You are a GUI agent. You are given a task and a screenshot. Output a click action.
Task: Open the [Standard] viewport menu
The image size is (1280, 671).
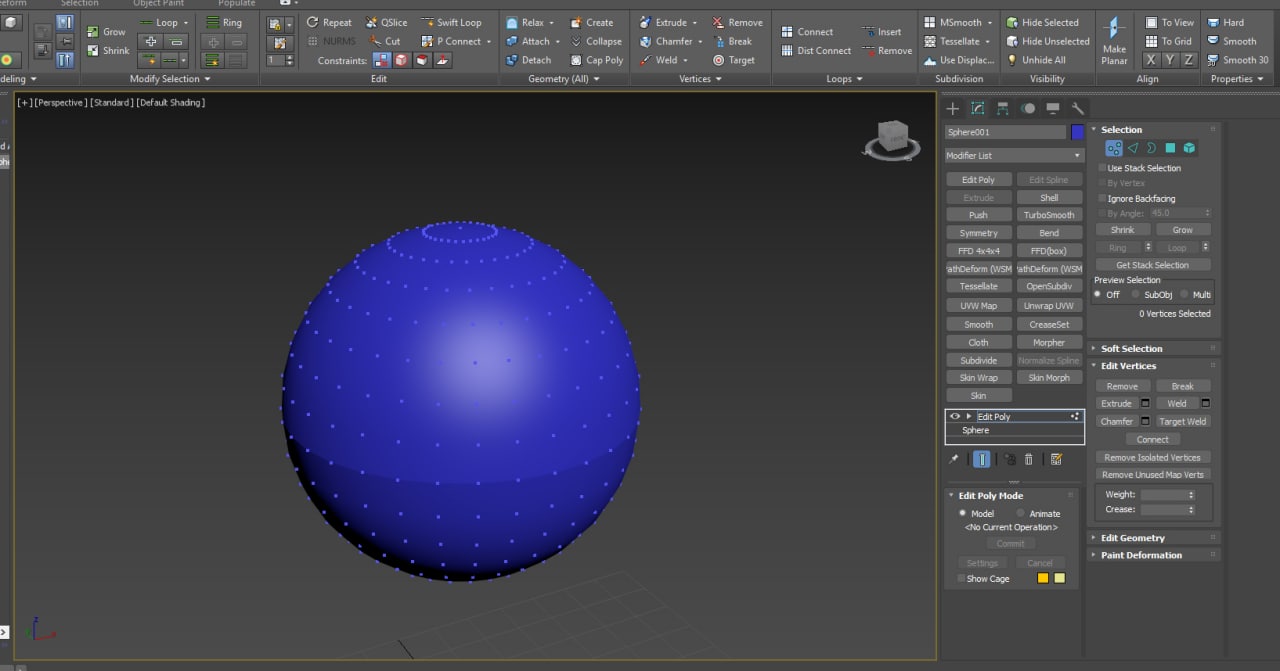pos(111,102)
